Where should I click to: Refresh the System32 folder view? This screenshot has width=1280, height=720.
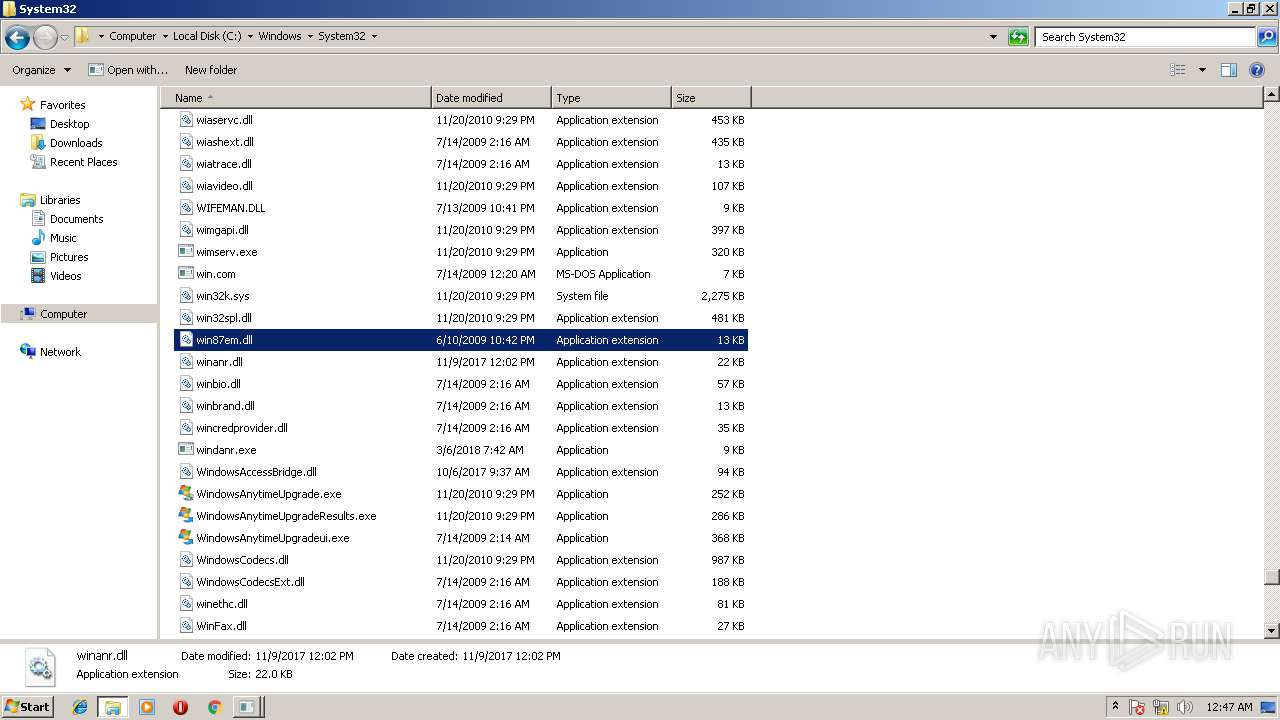click(x=1018, y=37)
